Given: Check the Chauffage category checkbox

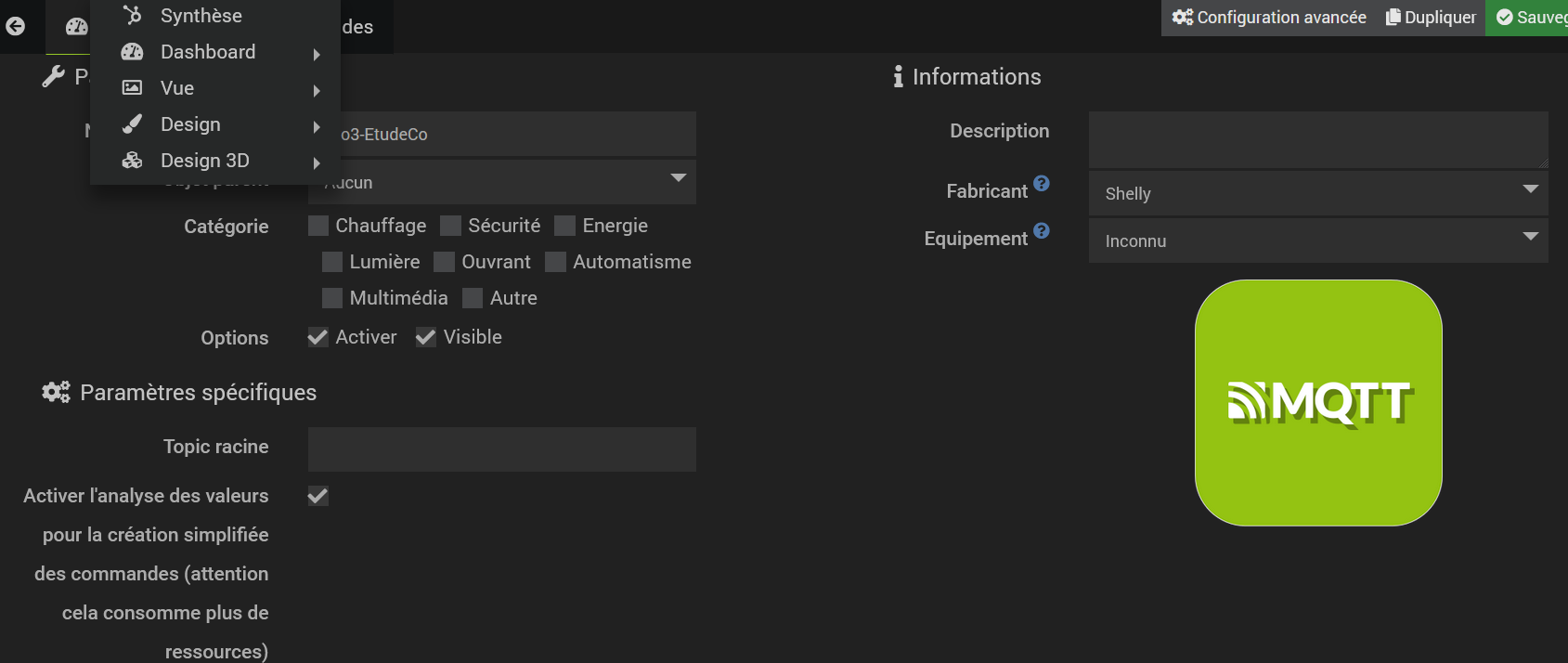Looking at the screenshot, I should (318, 226).
